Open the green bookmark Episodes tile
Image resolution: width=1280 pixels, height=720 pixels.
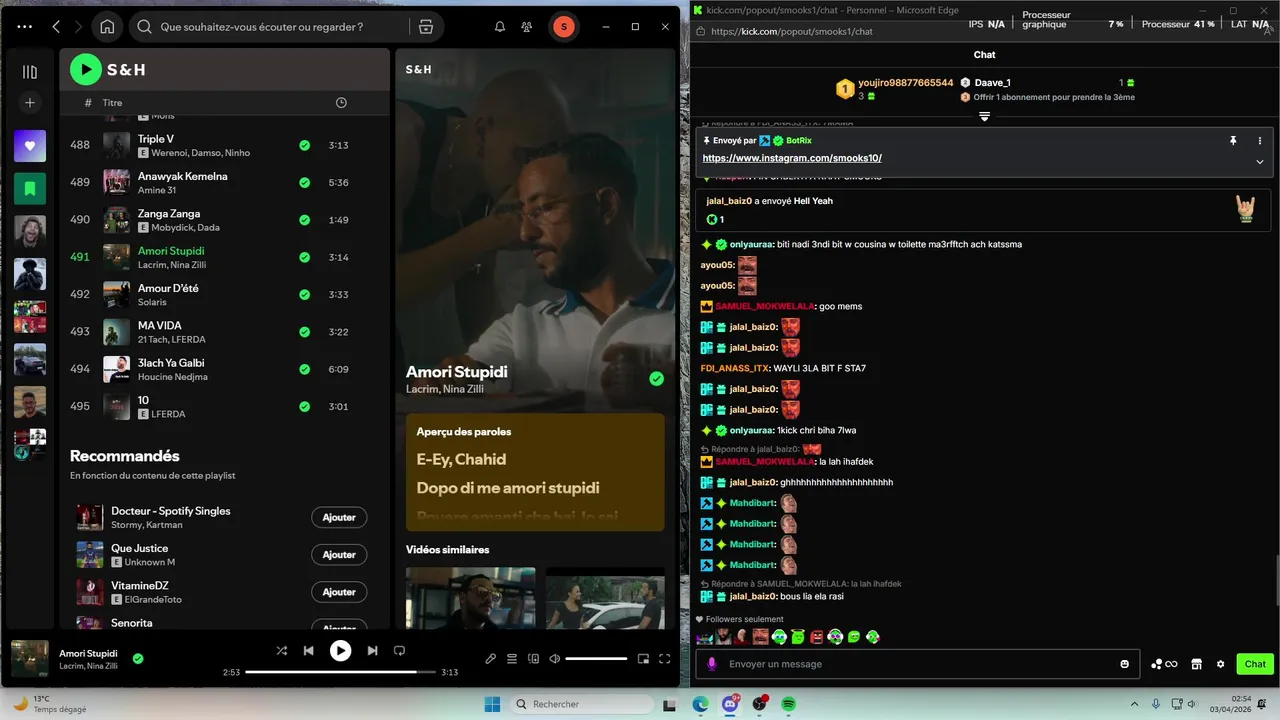pyautogui.click(x=30, y=188)
